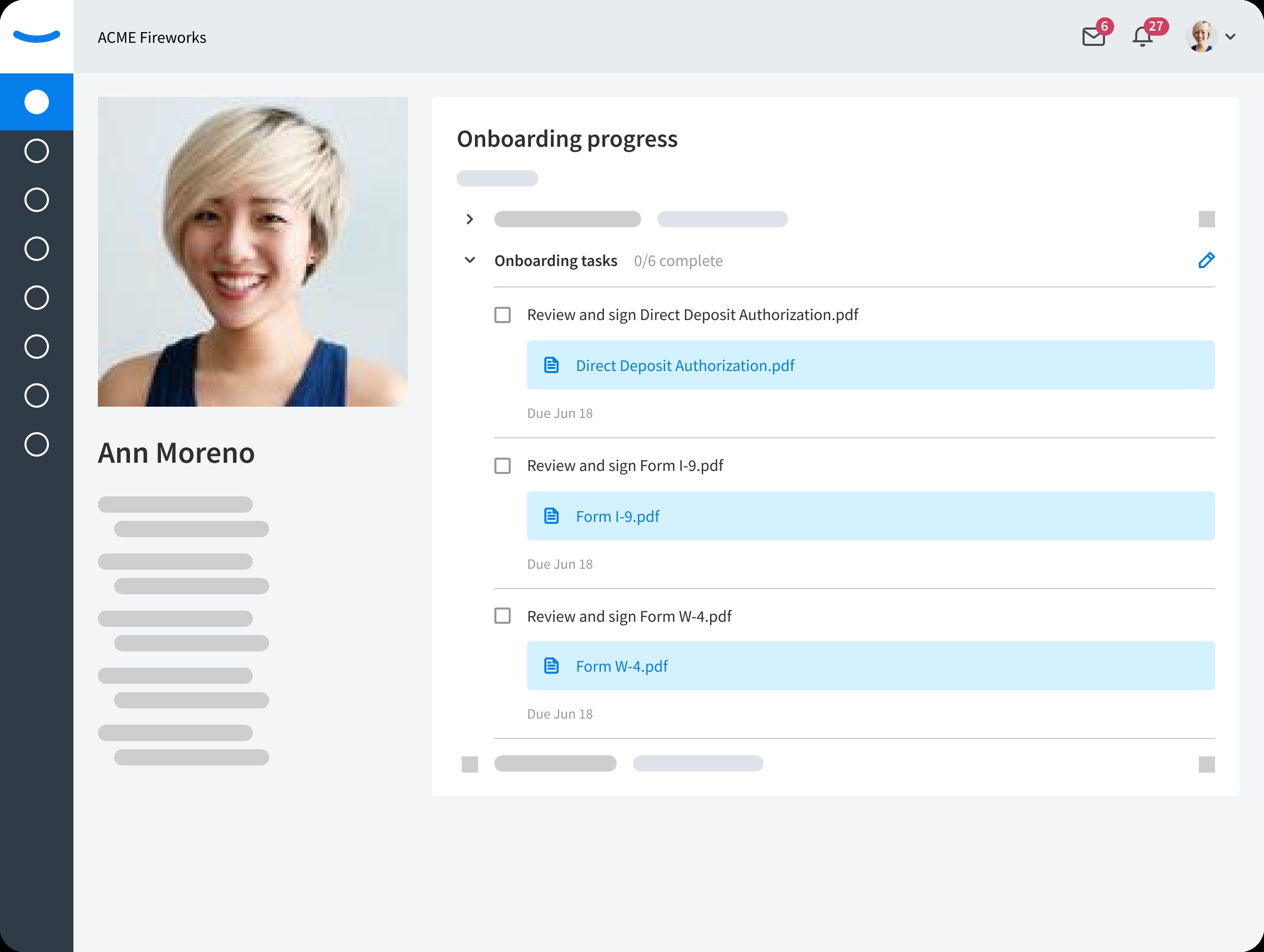The image size is (1264, 952).
Task: Click the Direct Deposit Authorization file icon
Action: [551, 365]
